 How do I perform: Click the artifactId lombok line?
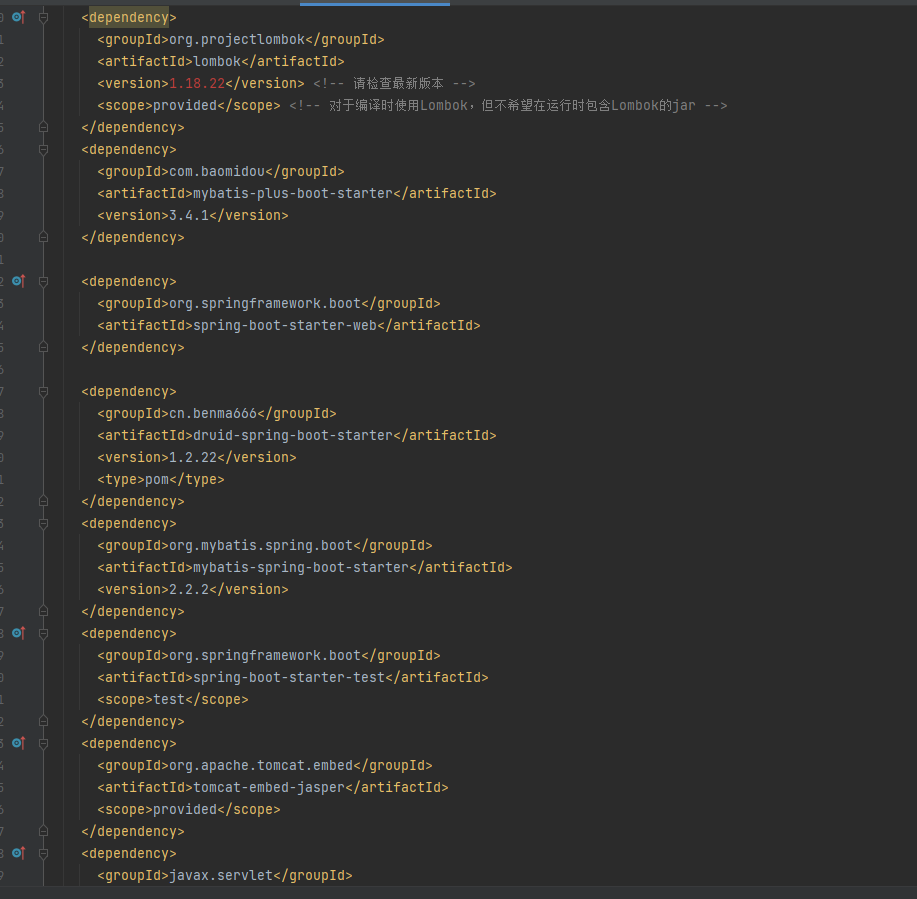tap(221, 61)
